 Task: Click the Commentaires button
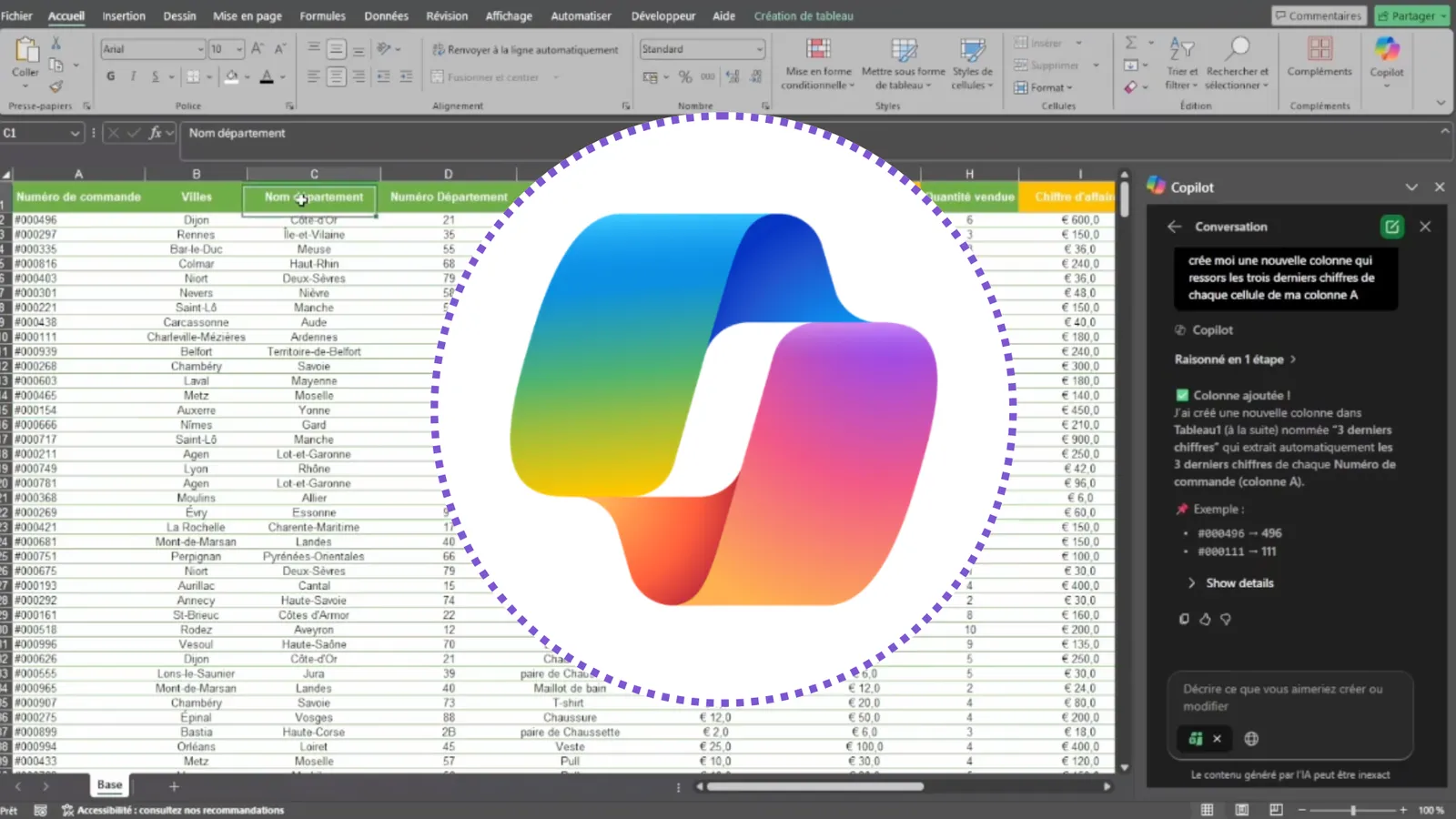[x=1318, y=15]
